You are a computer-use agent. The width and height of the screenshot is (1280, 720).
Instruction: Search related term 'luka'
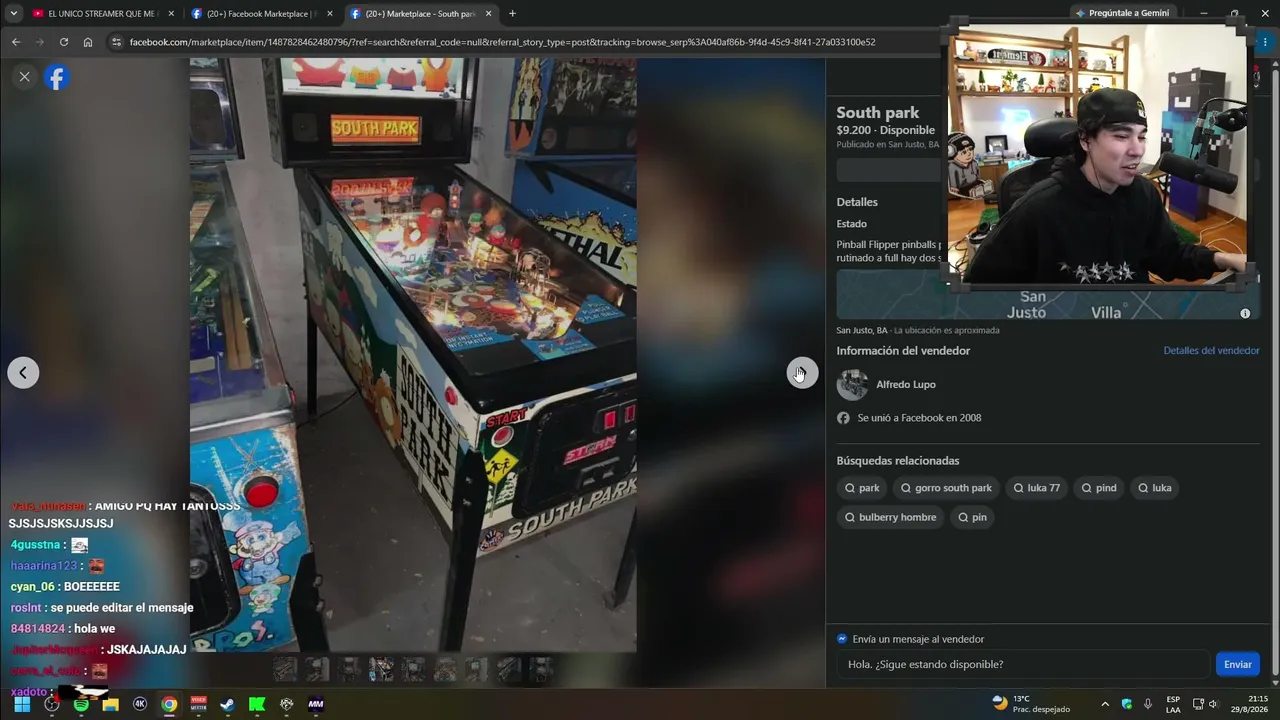point(1154,488)
